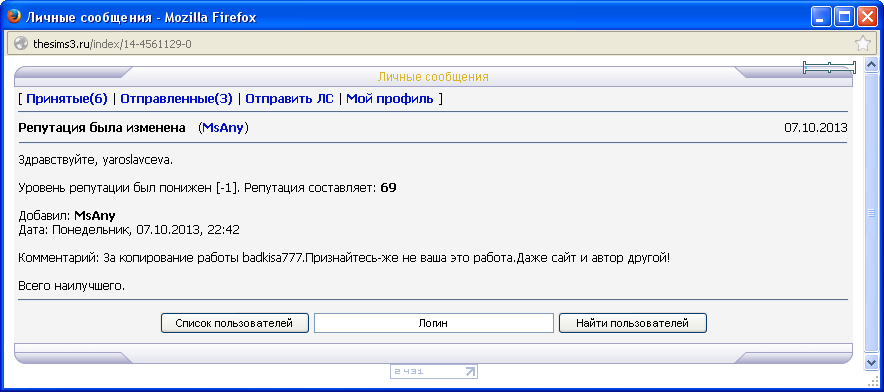Click the bold MsAny after Добавил:
Screen dimensions: 884x392
pyautogui.click(x=95, y=215)
